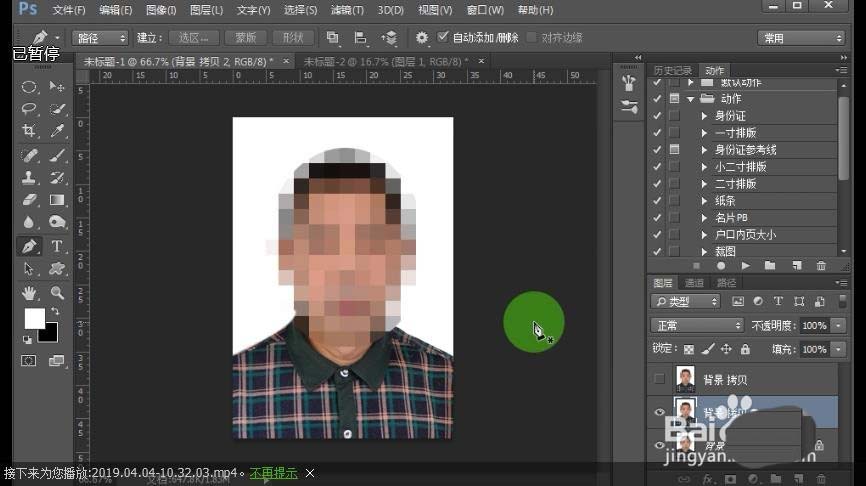The height and width of the screenshot is (486, 866).
Task: Delete action with trash icon
Action: coord(821,266)
